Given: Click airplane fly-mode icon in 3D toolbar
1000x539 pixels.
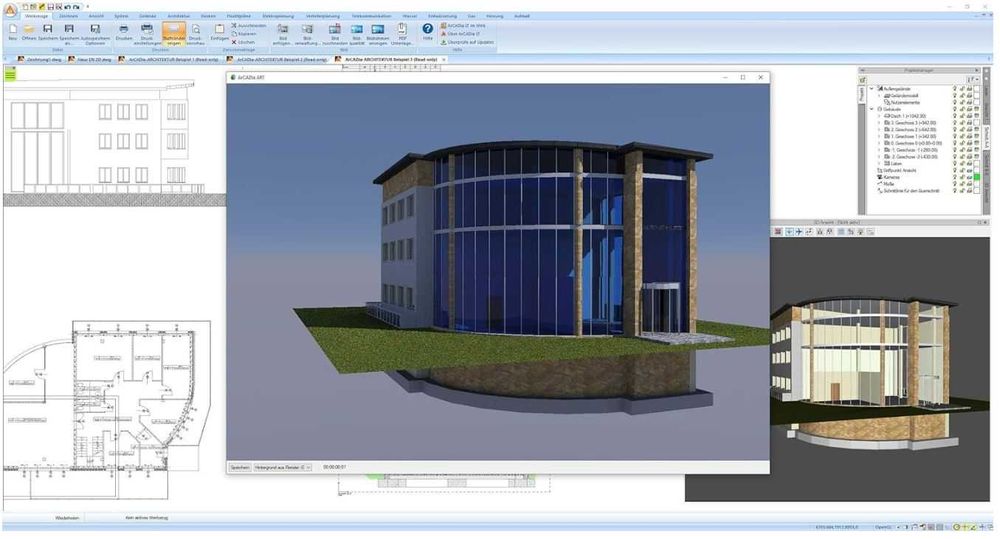Looking at the screenshot, I should coord(798,232).
